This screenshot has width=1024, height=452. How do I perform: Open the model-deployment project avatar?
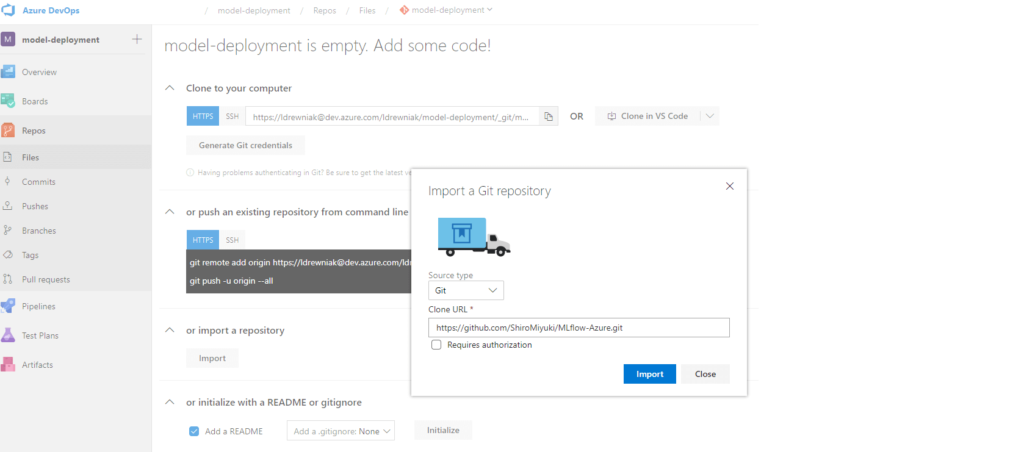click(8, 40)
